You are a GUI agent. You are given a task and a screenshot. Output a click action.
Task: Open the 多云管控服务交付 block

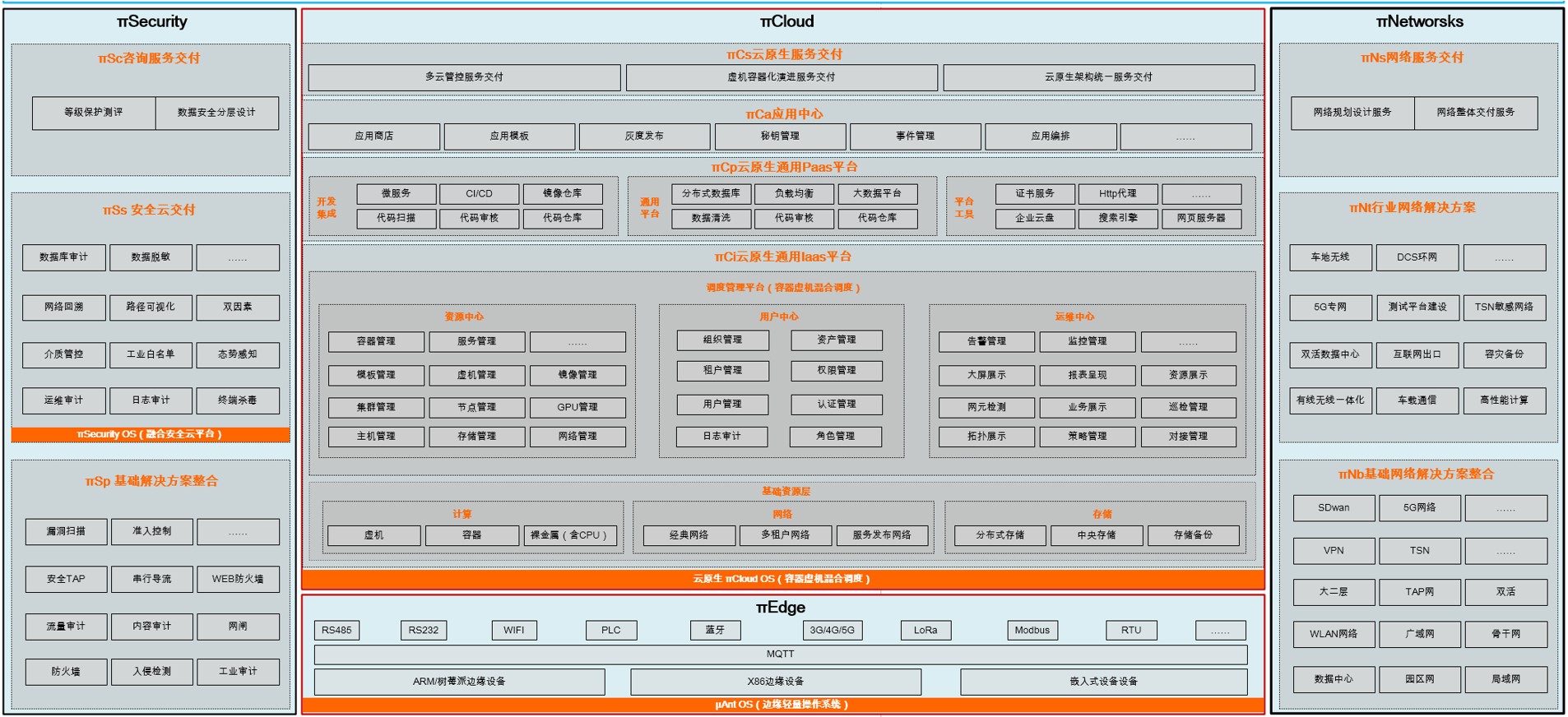click(x=464, y=77)
